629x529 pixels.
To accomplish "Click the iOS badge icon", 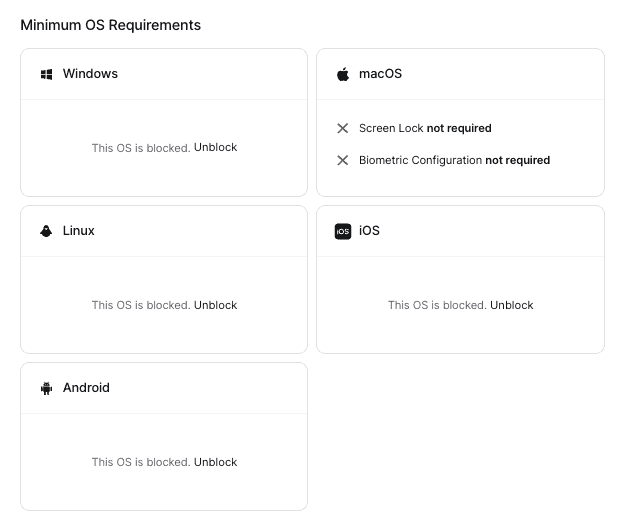I will (x=343, y=231).
